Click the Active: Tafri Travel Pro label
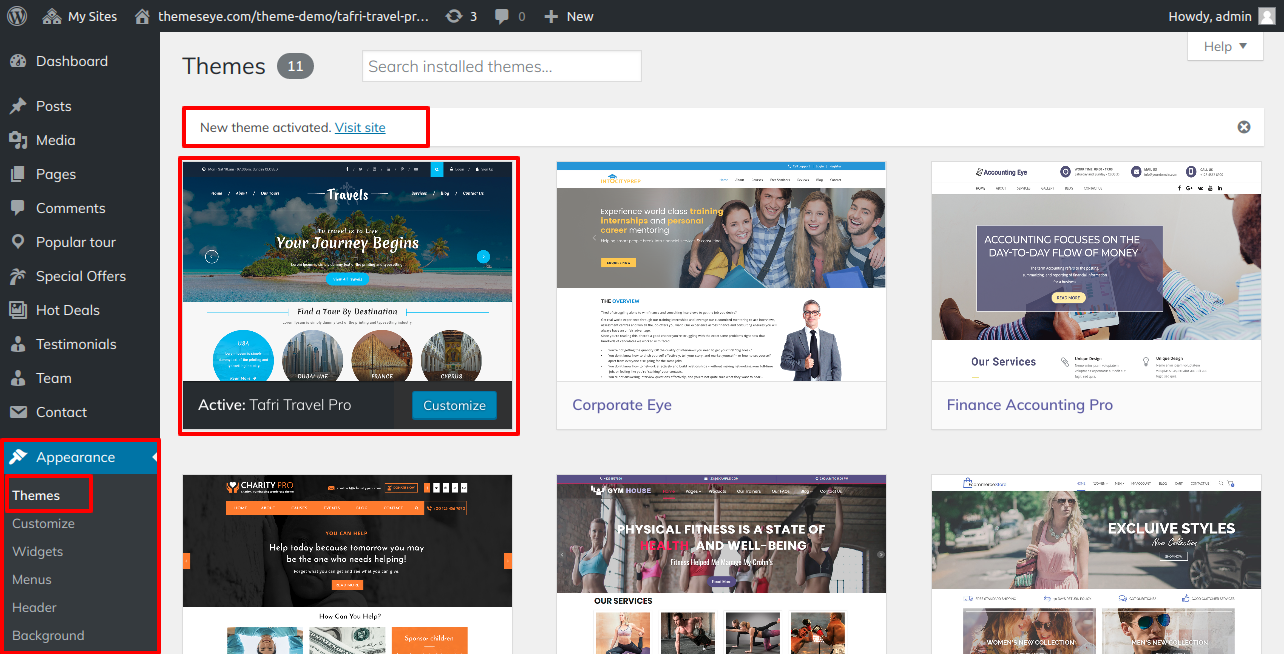 [x=275, y=405]
